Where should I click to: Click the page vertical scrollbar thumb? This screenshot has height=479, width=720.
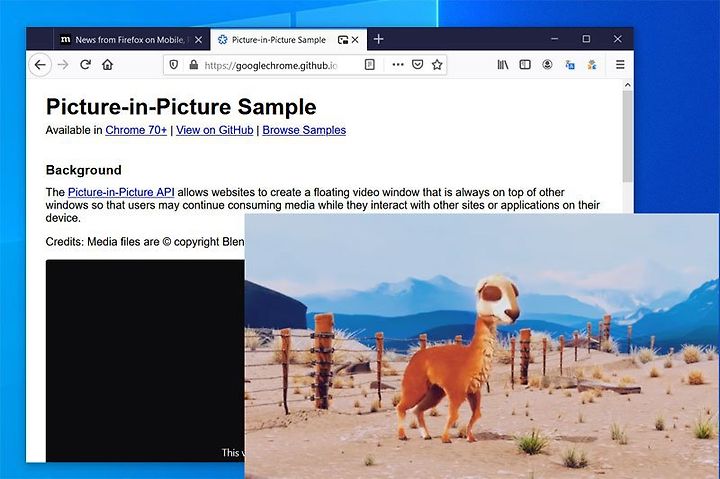[x=627, y=136]
